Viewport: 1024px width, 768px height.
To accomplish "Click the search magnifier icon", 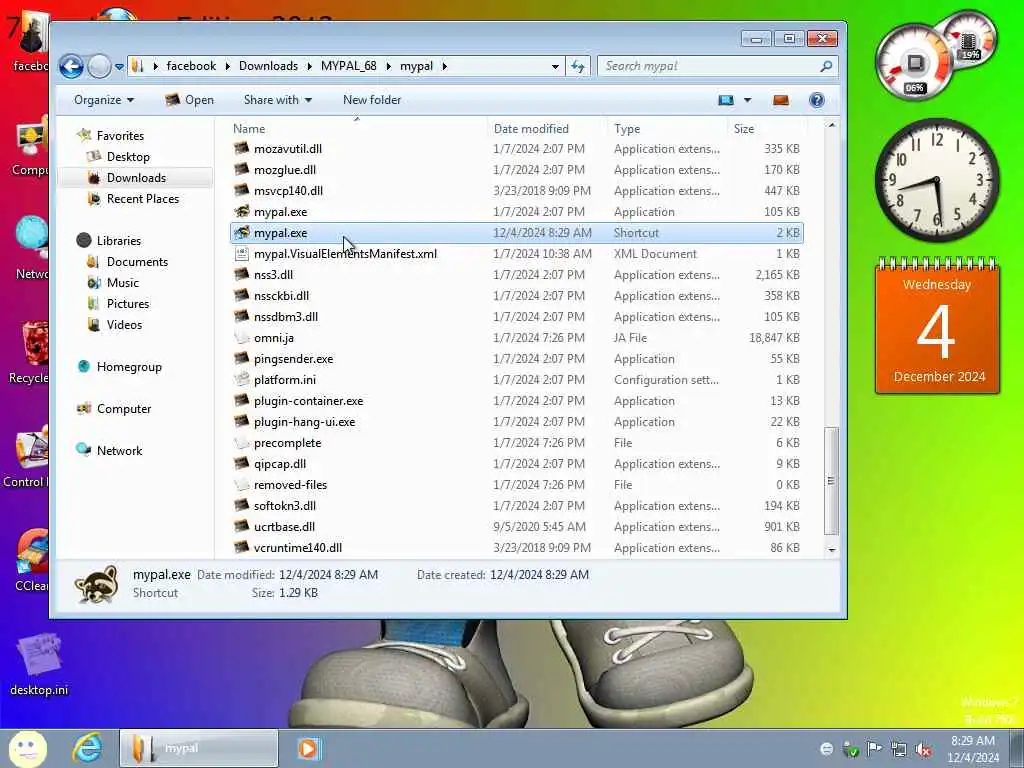I will click(x=826, y=66).
